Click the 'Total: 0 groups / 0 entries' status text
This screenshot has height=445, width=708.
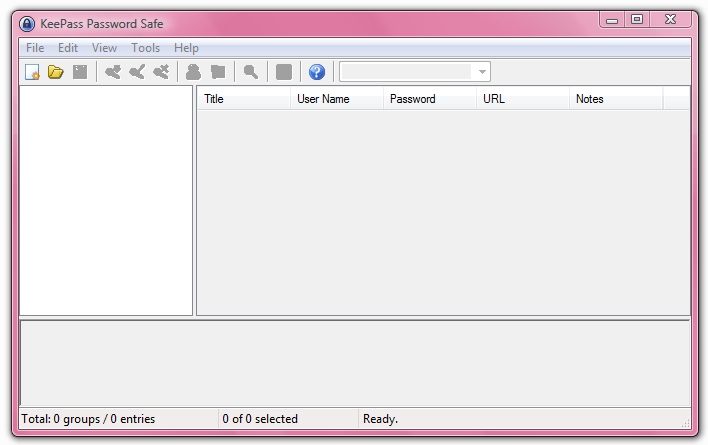coord(88,419)
